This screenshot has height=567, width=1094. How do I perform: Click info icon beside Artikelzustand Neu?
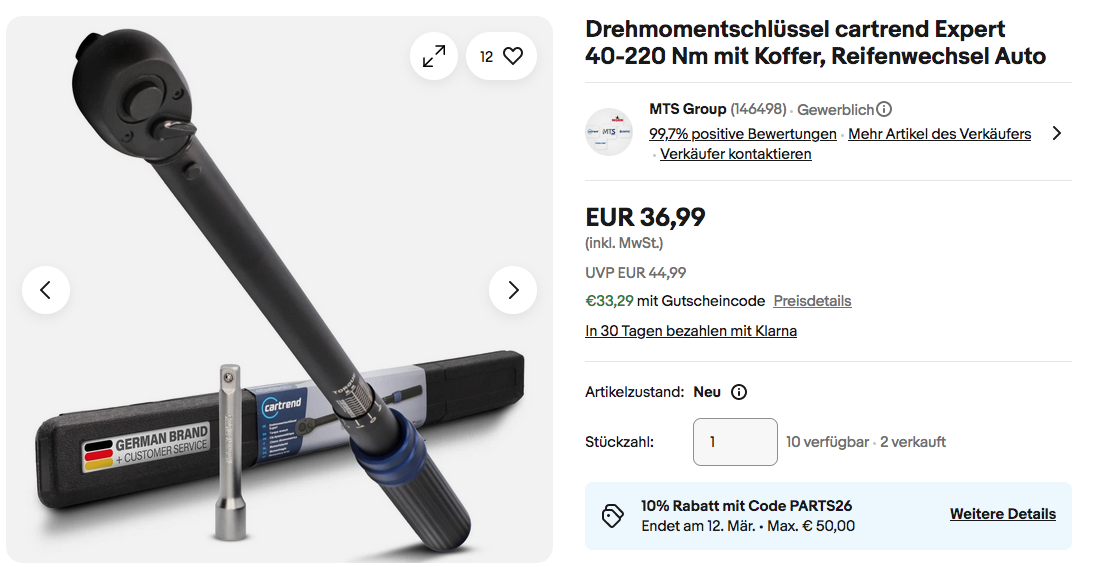pos(739,392)
